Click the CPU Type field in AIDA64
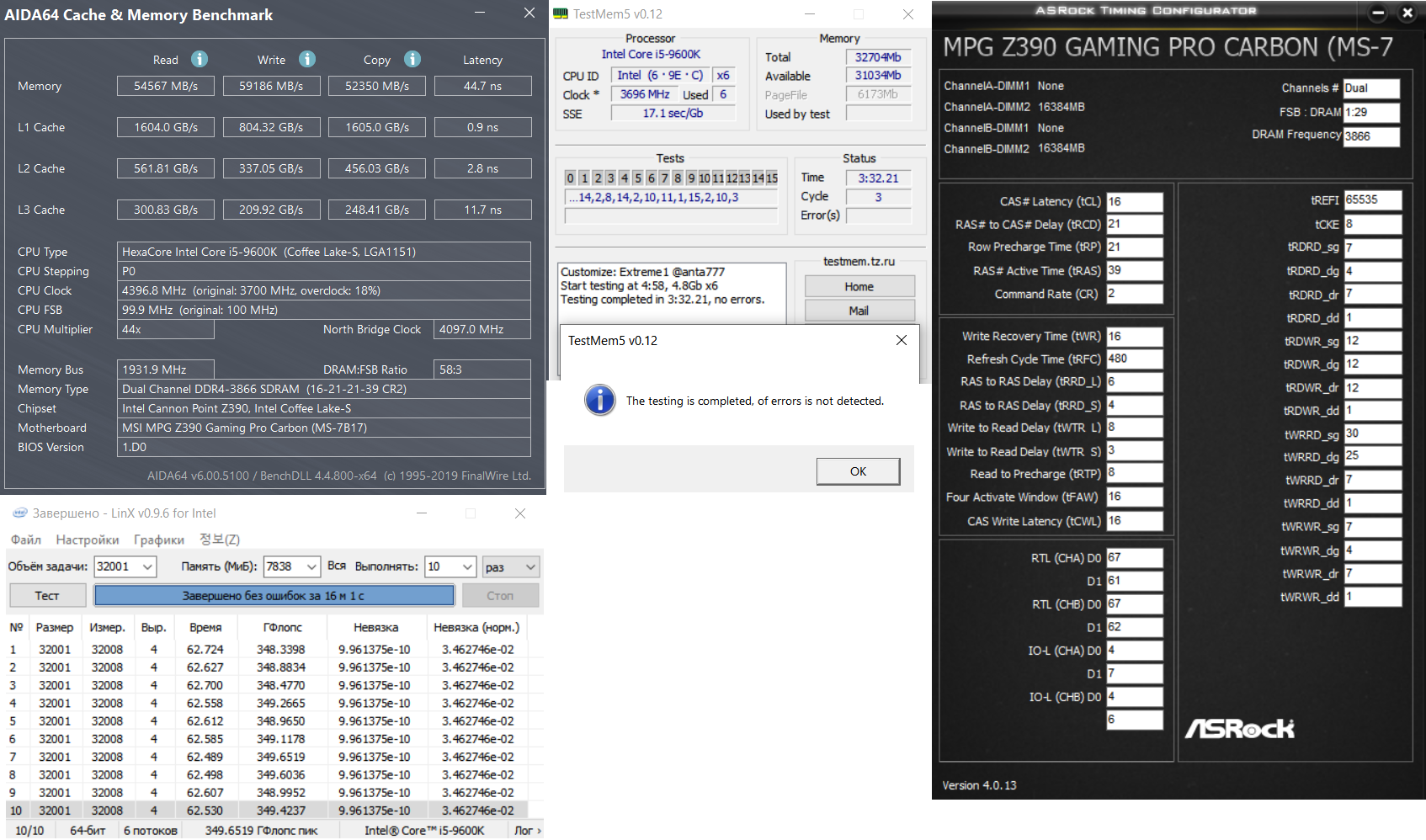Image resolution: width=1426 pixels, height=840 pixels. click(324, 252)
